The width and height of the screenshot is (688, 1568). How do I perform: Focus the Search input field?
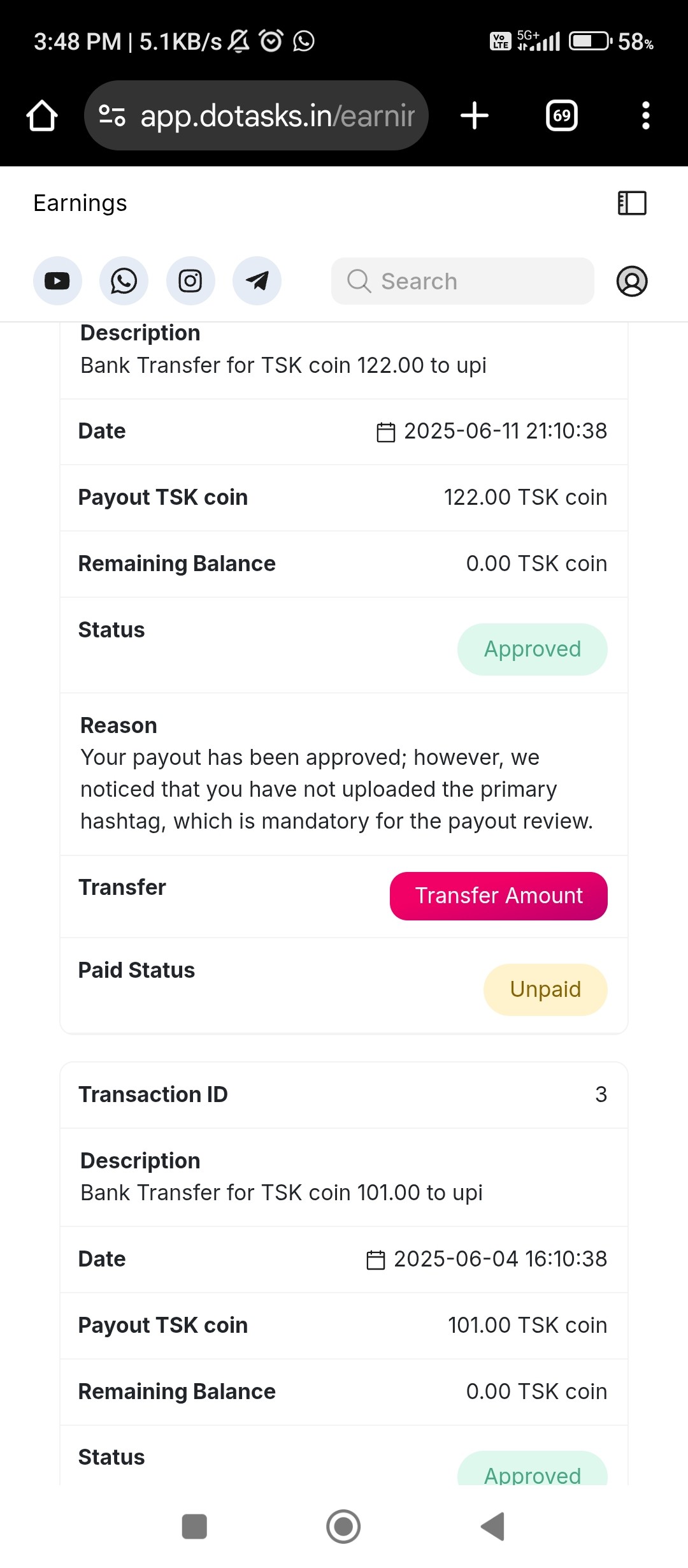[x=462, y=281]
